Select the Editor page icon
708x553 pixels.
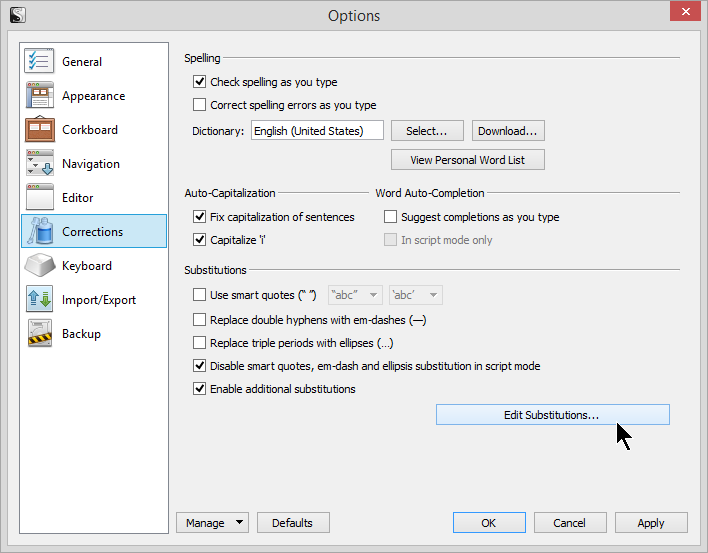(x=39, y=198)
